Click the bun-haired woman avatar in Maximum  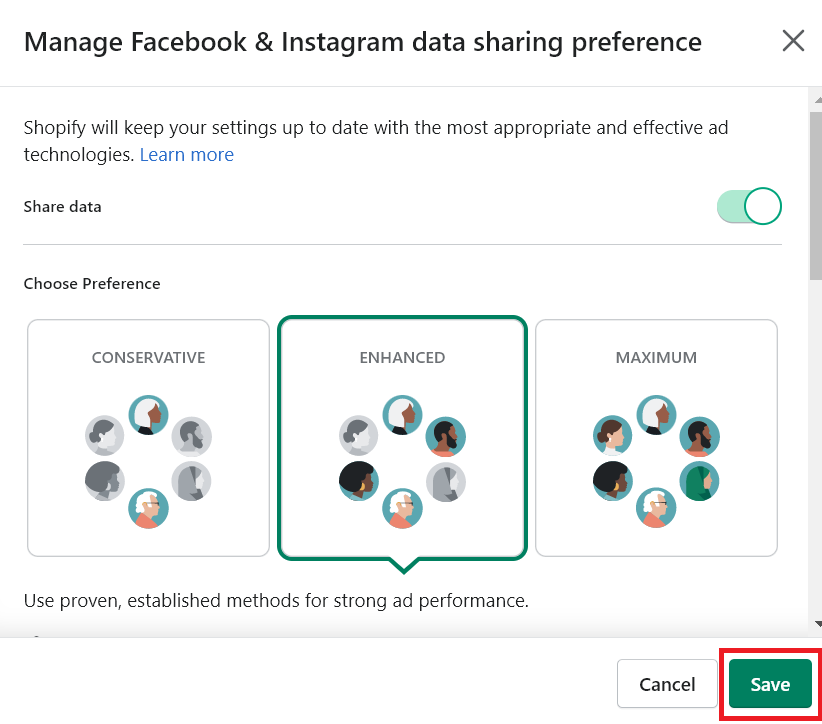pyautogui.click(x=612, y=435)
